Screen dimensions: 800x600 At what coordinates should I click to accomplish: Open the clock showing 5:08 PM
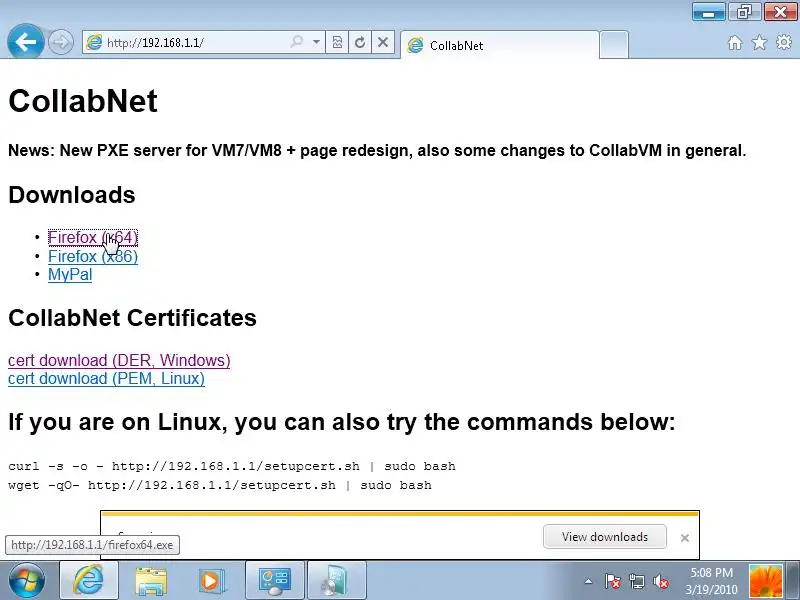711,581
